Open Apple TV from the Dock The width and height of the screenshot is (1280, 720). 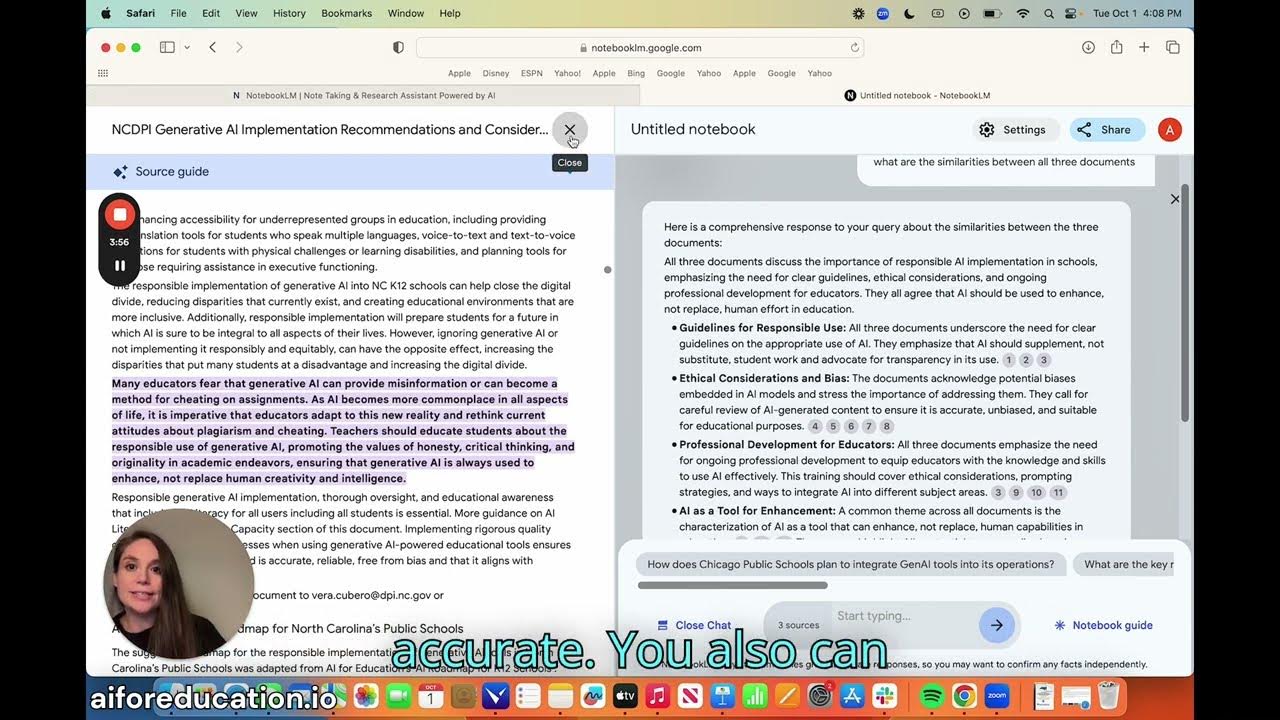click(x=625, y=696)
